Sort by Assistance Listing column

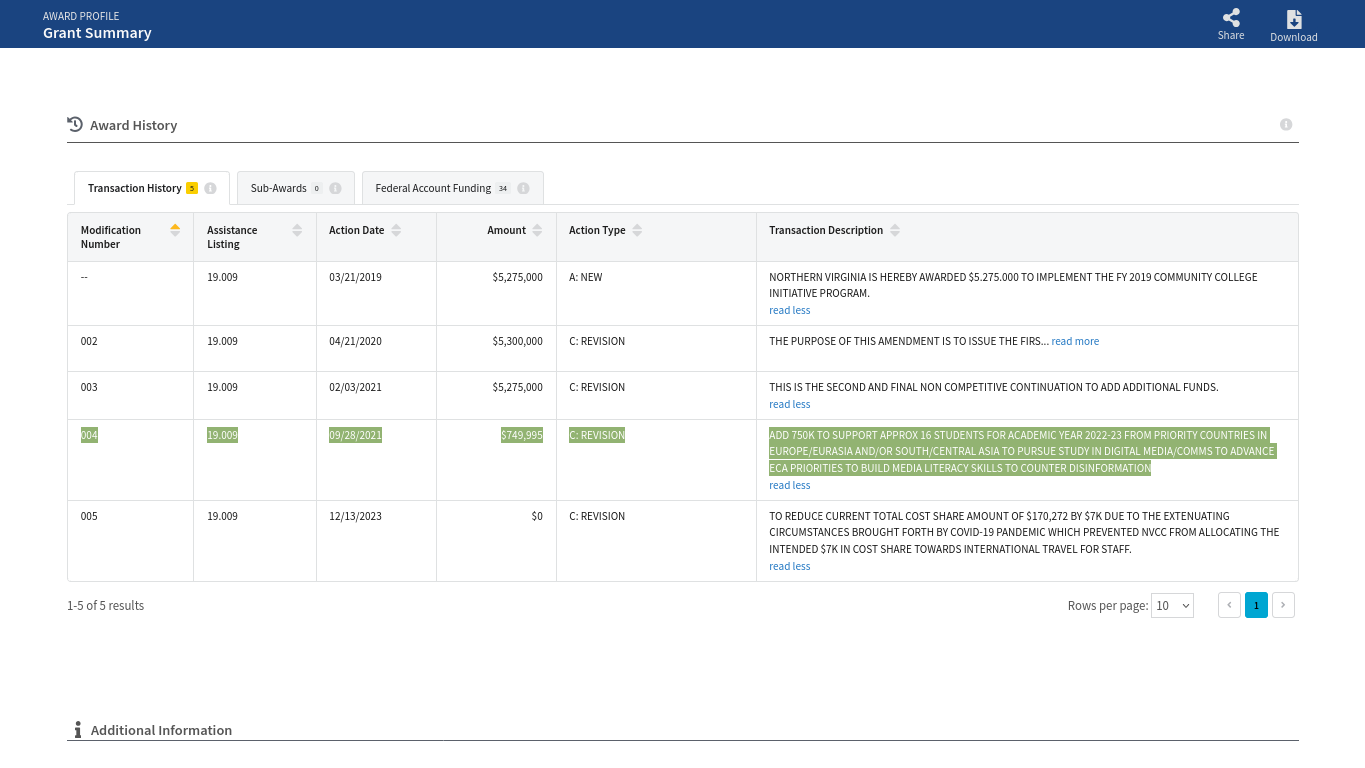pyautogui.click(x=297, y=230)
